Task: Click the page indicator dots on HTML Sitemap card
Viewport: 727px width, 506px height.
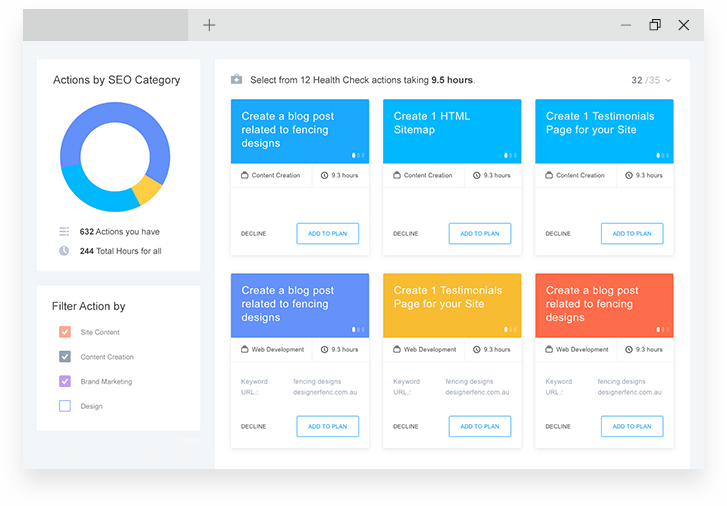Action: 510,155
